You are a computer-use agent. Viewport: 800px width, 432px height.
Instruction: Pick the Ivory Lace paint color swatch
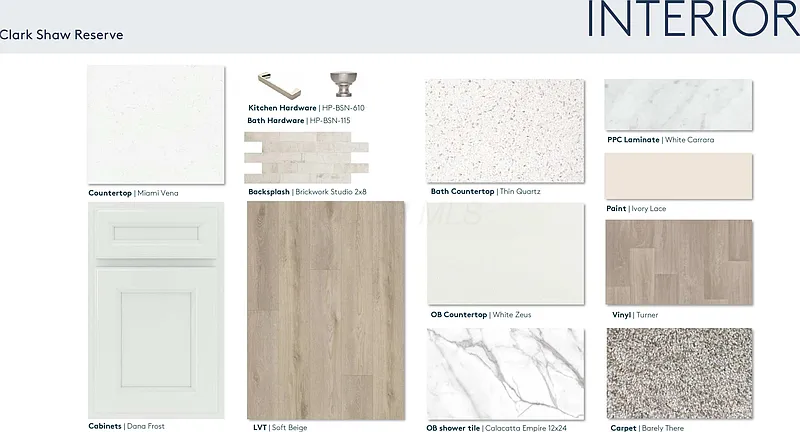(x=678, y=176)
